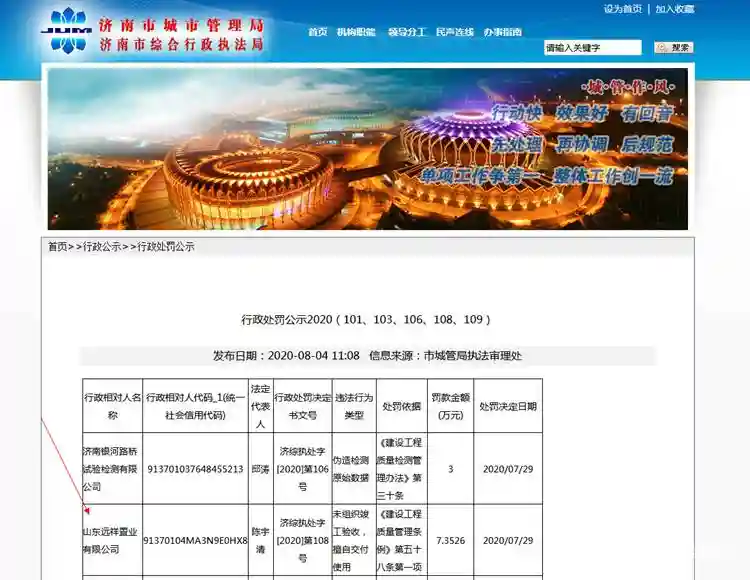Click the 行政处罚公示2020 article title
750x580 pixels.
(x=366, y=319)
